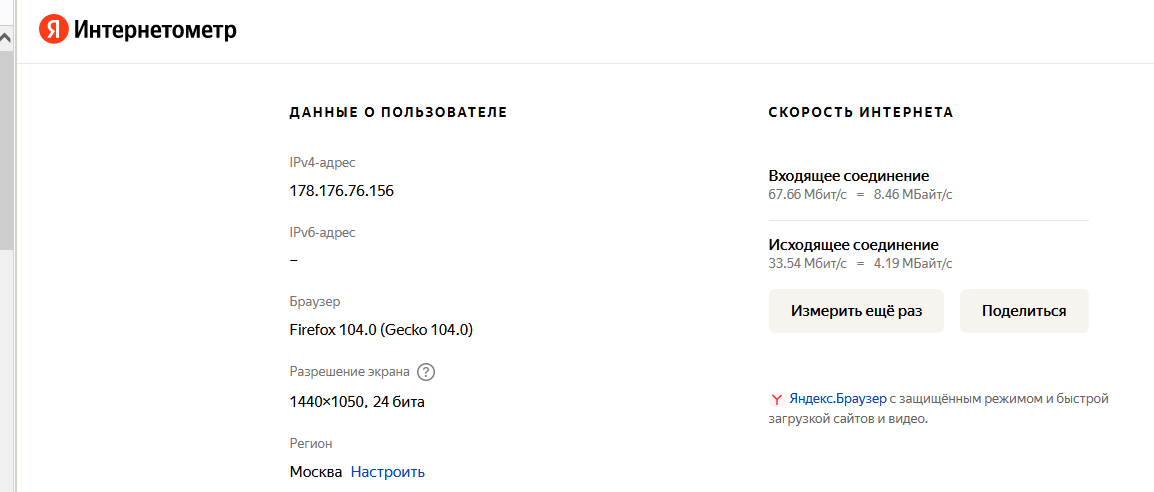This screenshot has width=1154, height=492.
Task: Click the Москва region text
Action: [x=315, y=472]
